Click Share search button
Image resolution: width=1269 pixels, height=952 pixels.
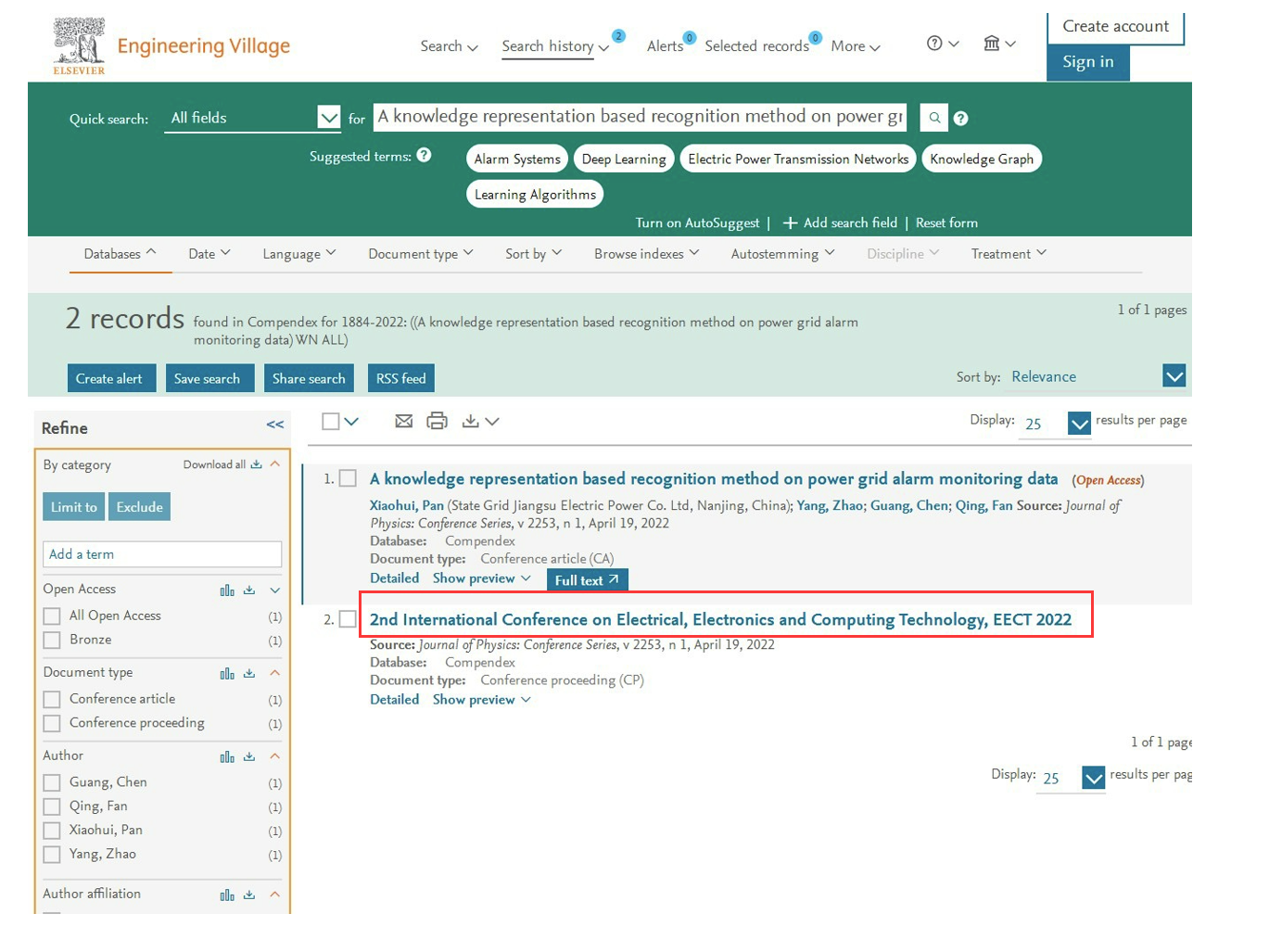309,378
